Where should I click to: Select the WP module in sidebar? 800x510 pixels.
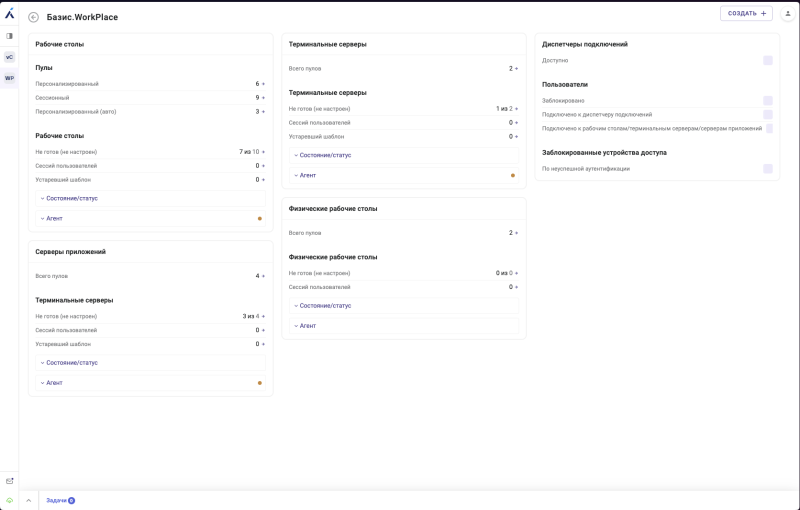9,78
